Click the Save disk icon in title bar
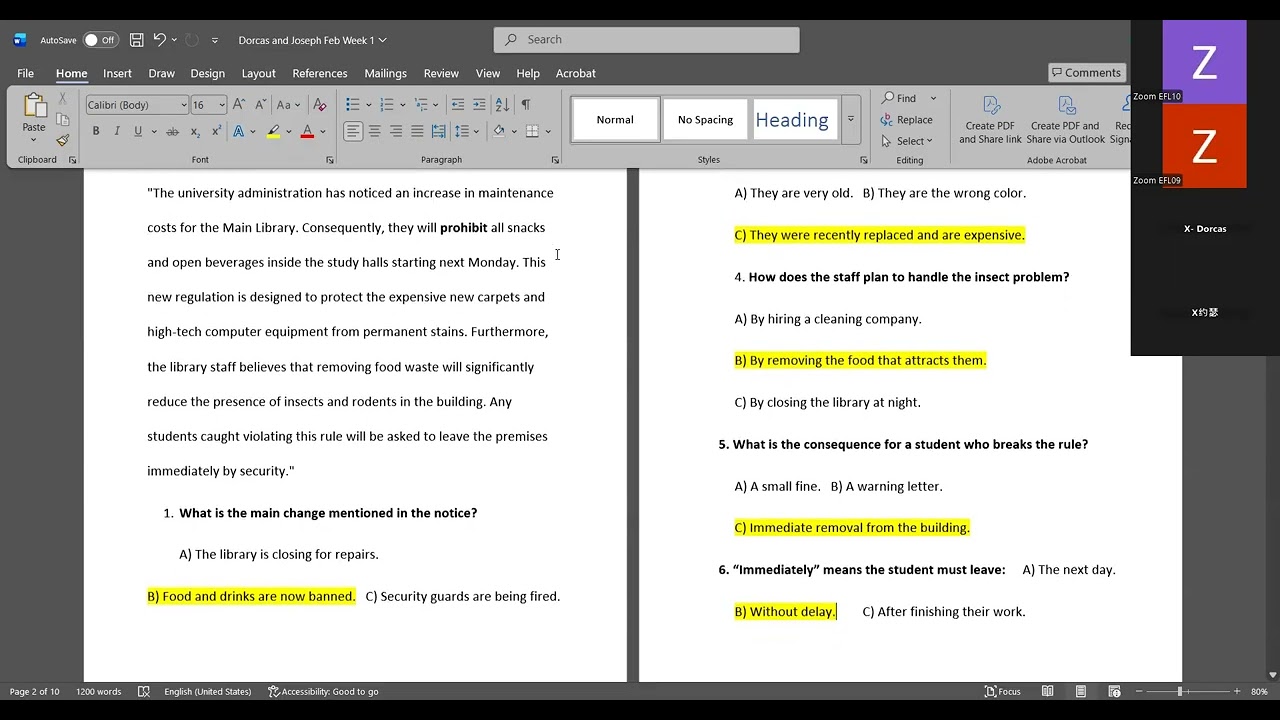The height and width of the screenshot is (720, 1280). point(137,40)
